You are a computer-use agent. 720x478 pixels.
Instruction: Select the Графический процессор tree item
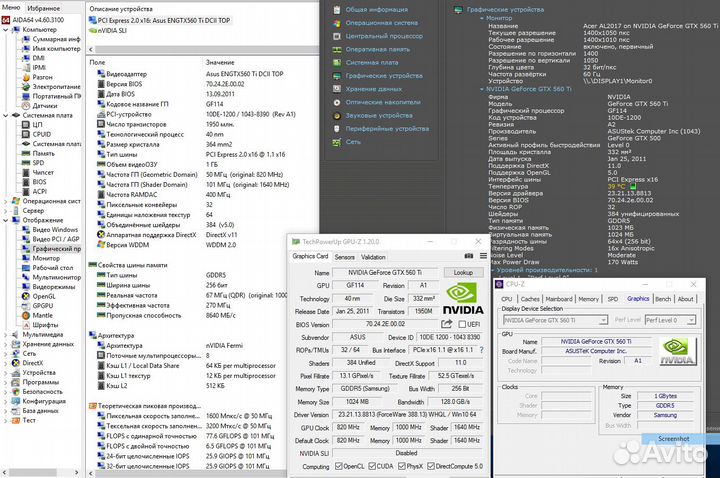coord(52,249)
